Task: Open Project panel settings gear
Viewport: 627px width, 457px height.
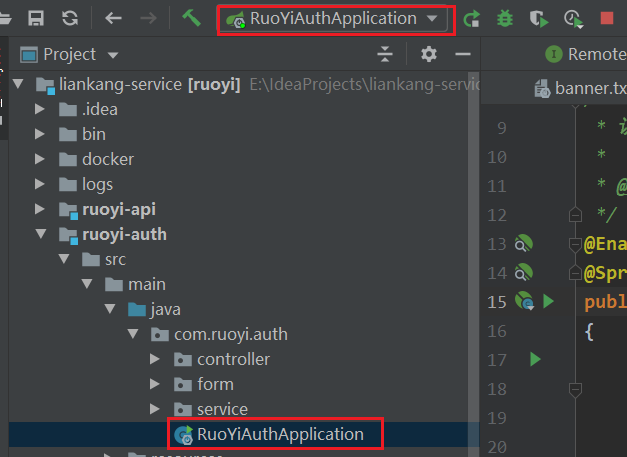Action: tap(429, 54)
